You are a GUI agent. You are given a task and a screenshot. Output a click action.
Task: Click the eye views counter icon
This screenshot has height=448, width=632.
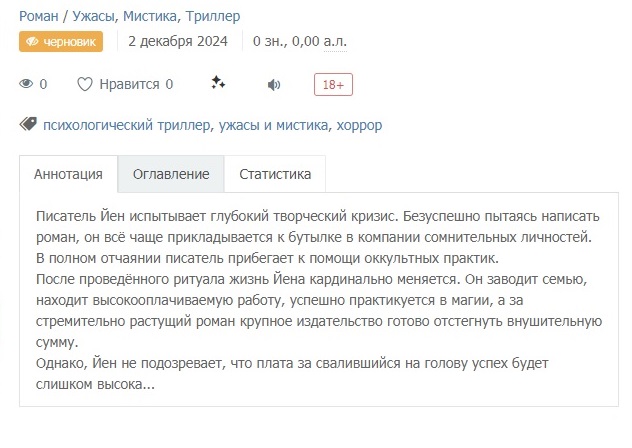(26, 84)
